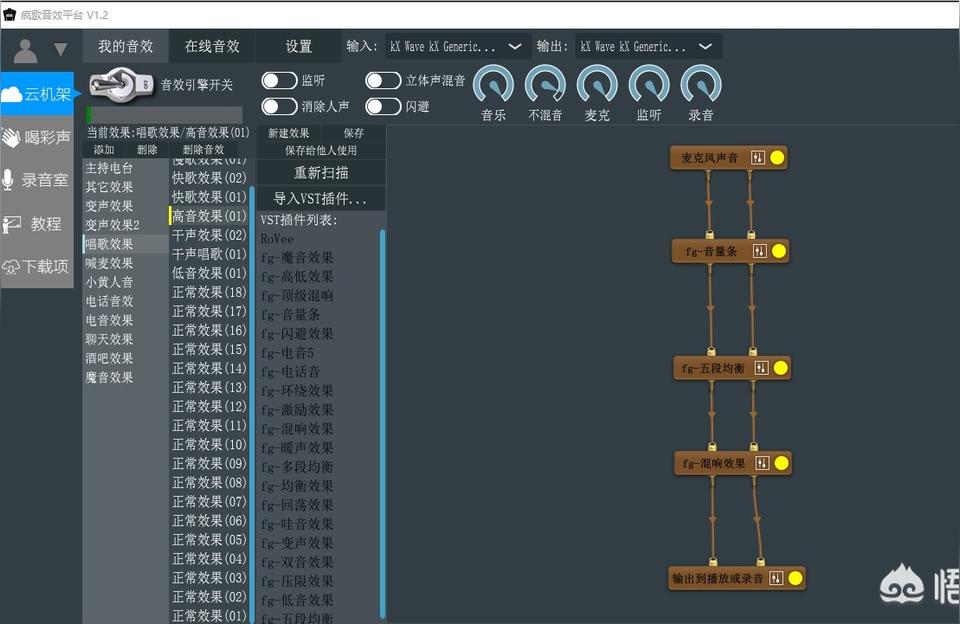Viewport: 960px width, 624px height.
Task: Click the user profile avatar icon
Action: coord(25,49)
